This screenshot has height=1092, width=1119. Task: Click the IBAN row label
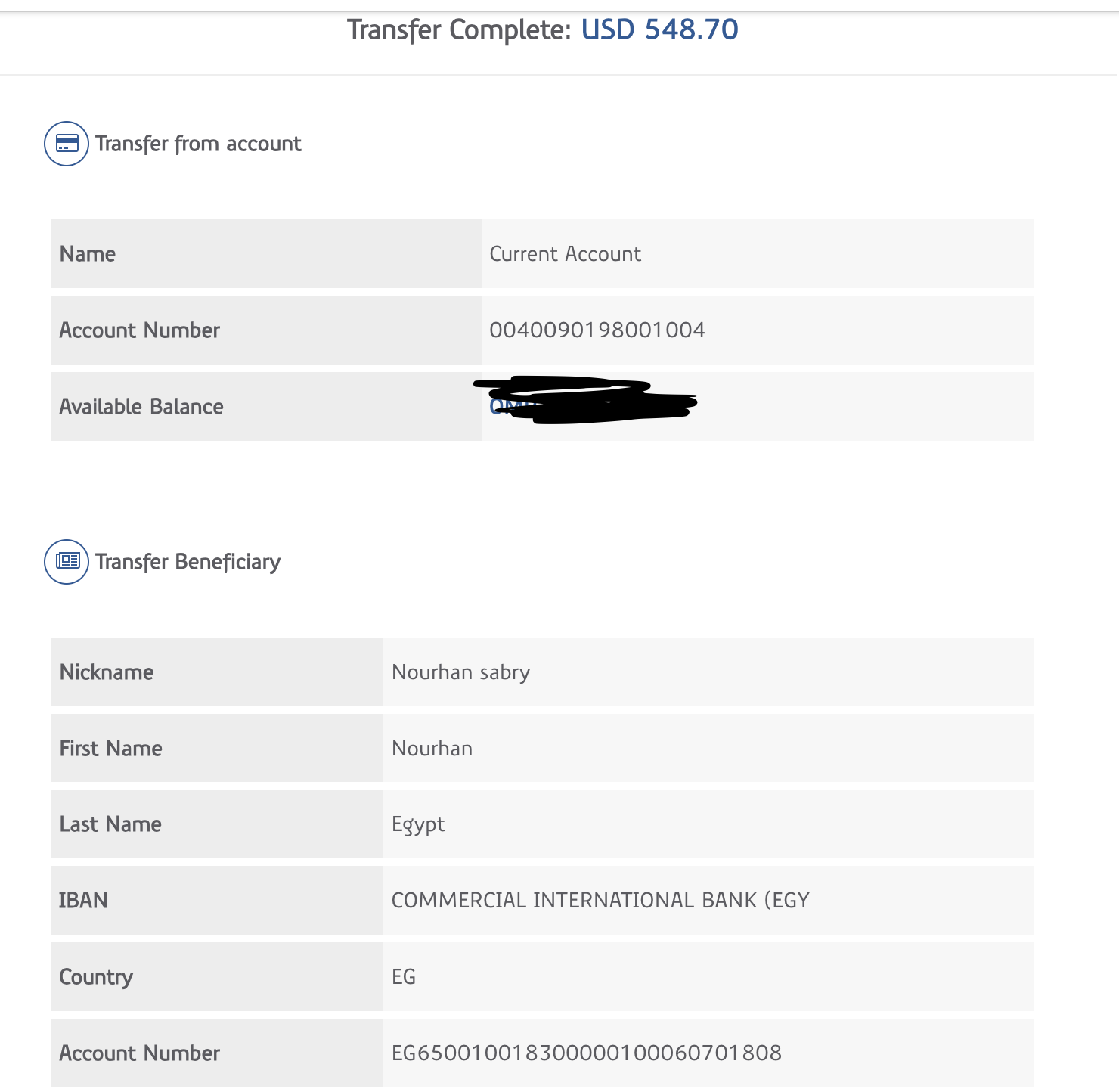pos(83,901)
